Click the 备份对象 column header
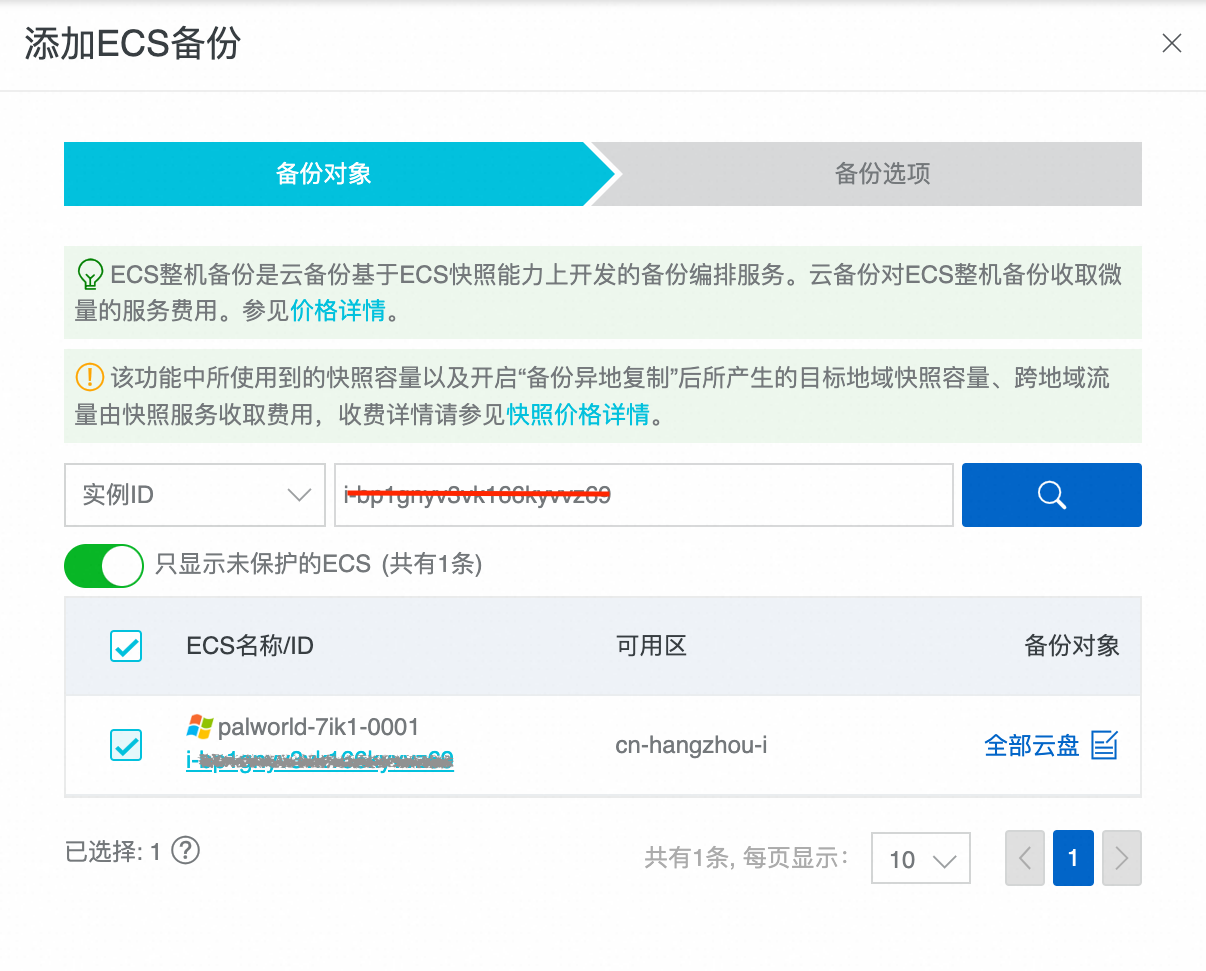Screen dimensions: 1206x971 (1072, 646)
